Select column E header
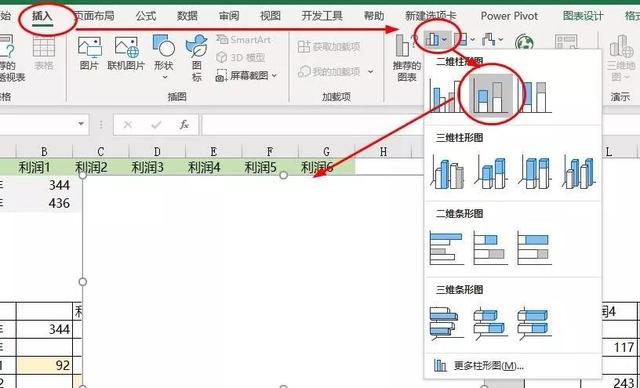Viewport: 640px width, 388px height. coord(213,152)
